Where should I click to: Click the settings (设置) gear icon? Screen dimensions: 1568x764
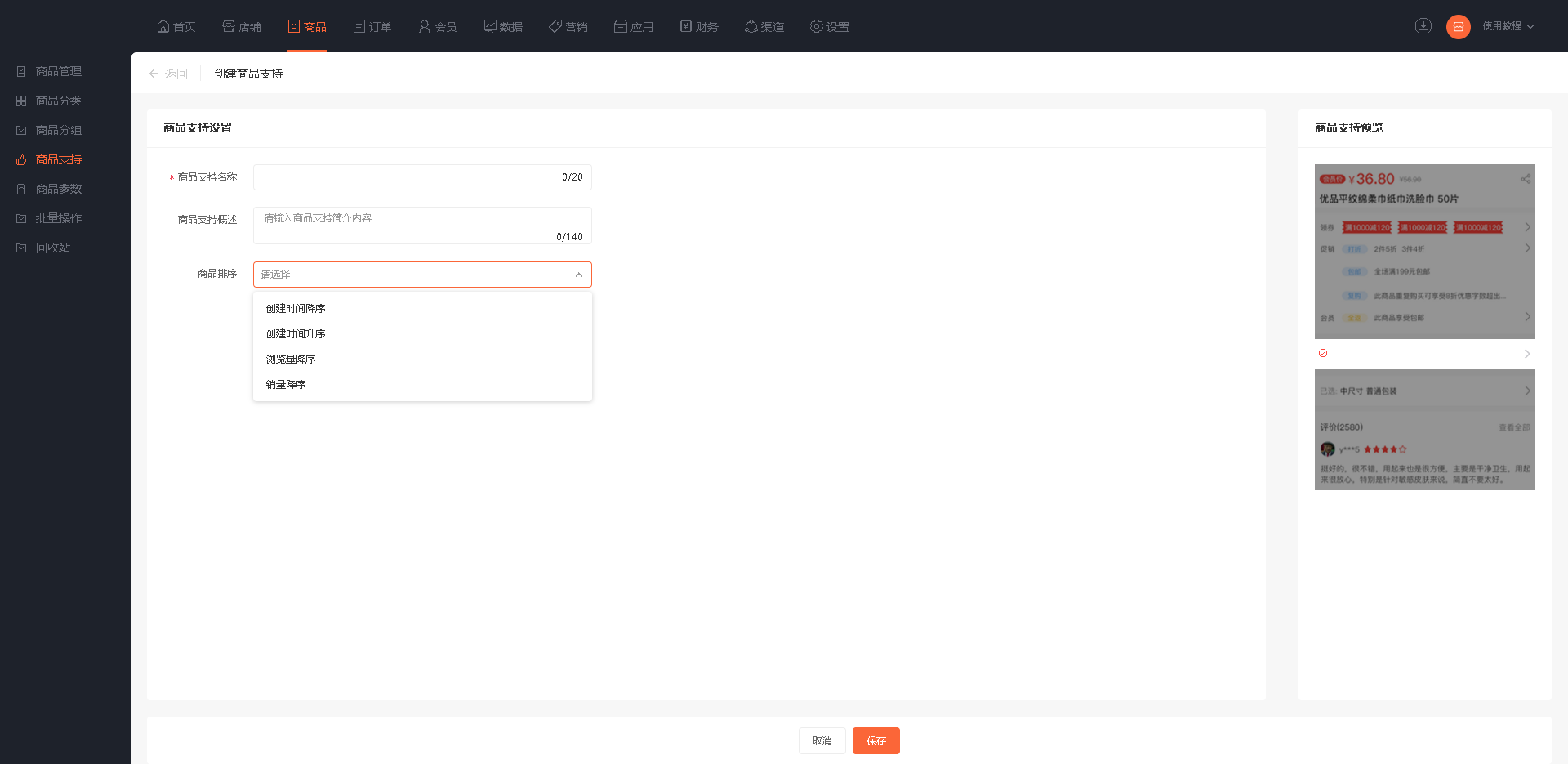pos(817,26)
